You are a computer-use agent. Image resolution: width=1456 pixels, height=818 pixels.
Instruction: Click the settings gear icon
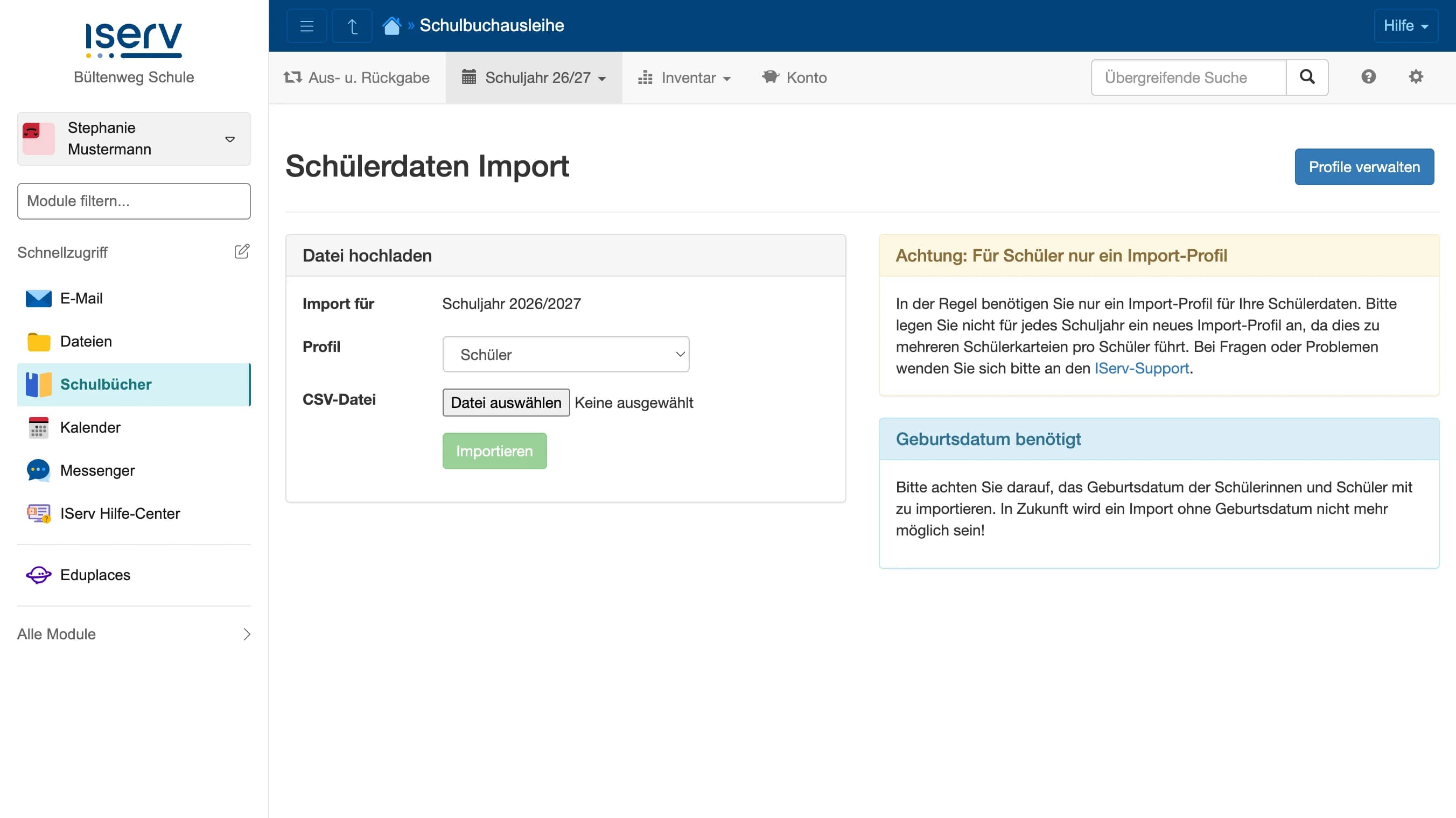pyautogui.click(x=1416, y=77)
